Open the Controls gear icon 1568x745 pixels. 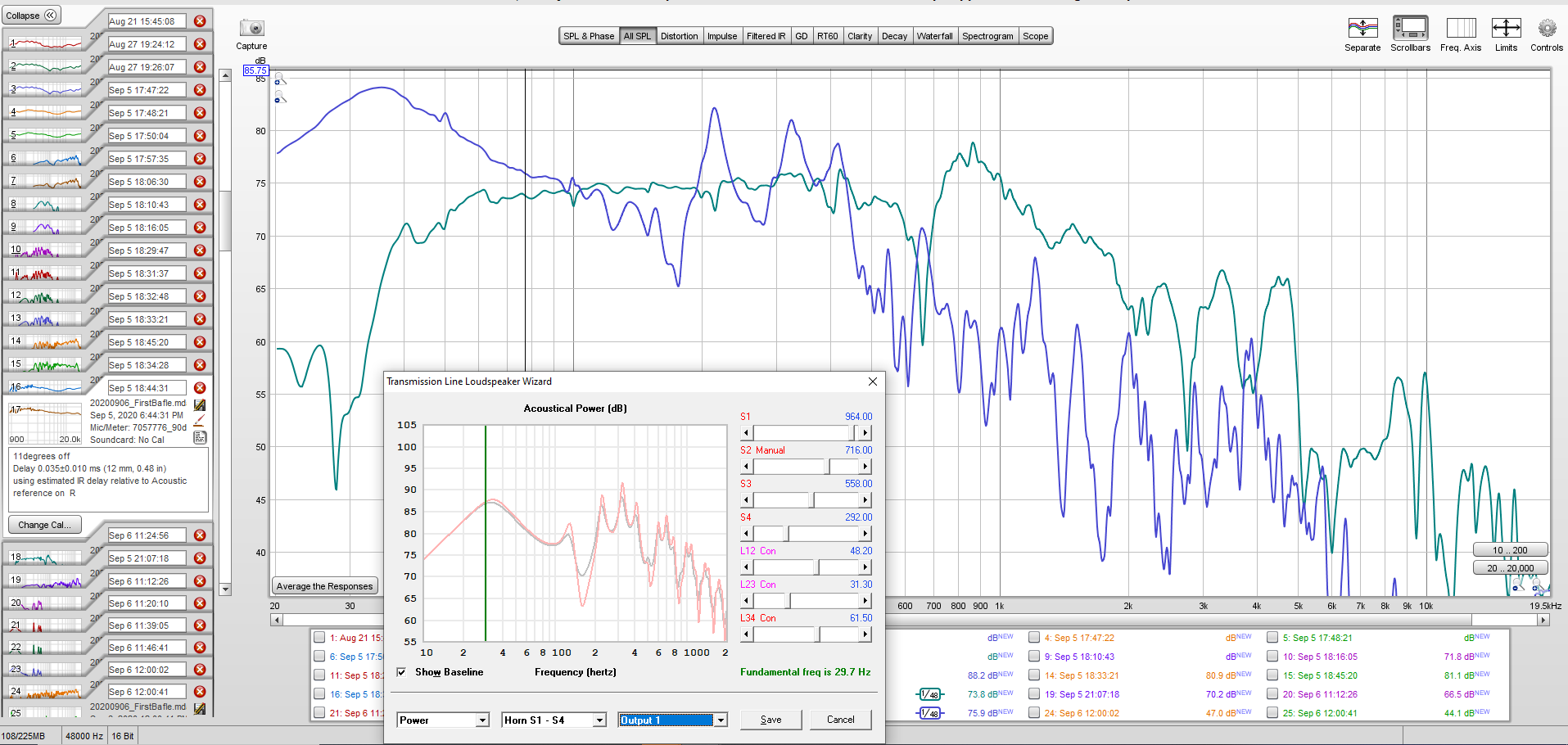point(1547,29)
